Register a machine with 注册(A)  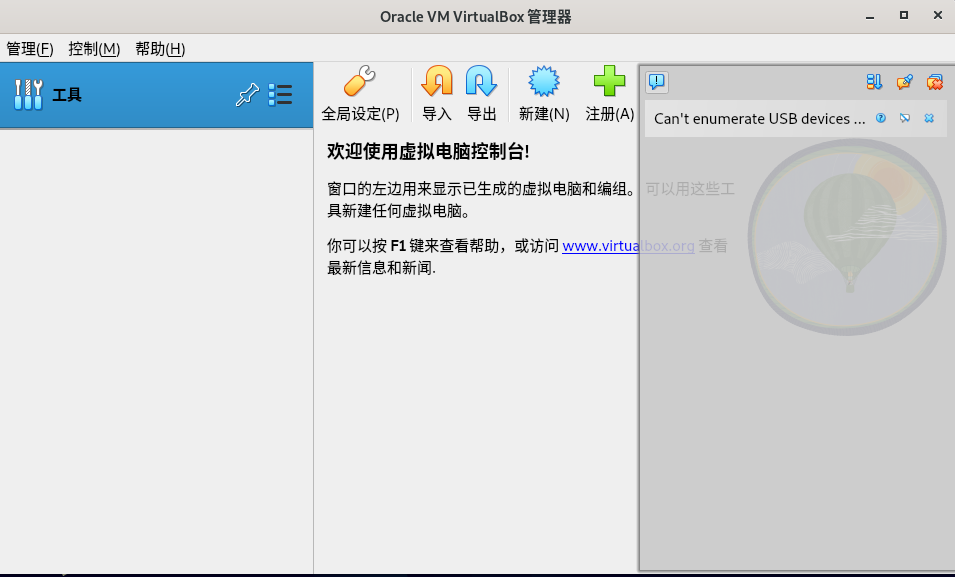click(x=610, y=94)
